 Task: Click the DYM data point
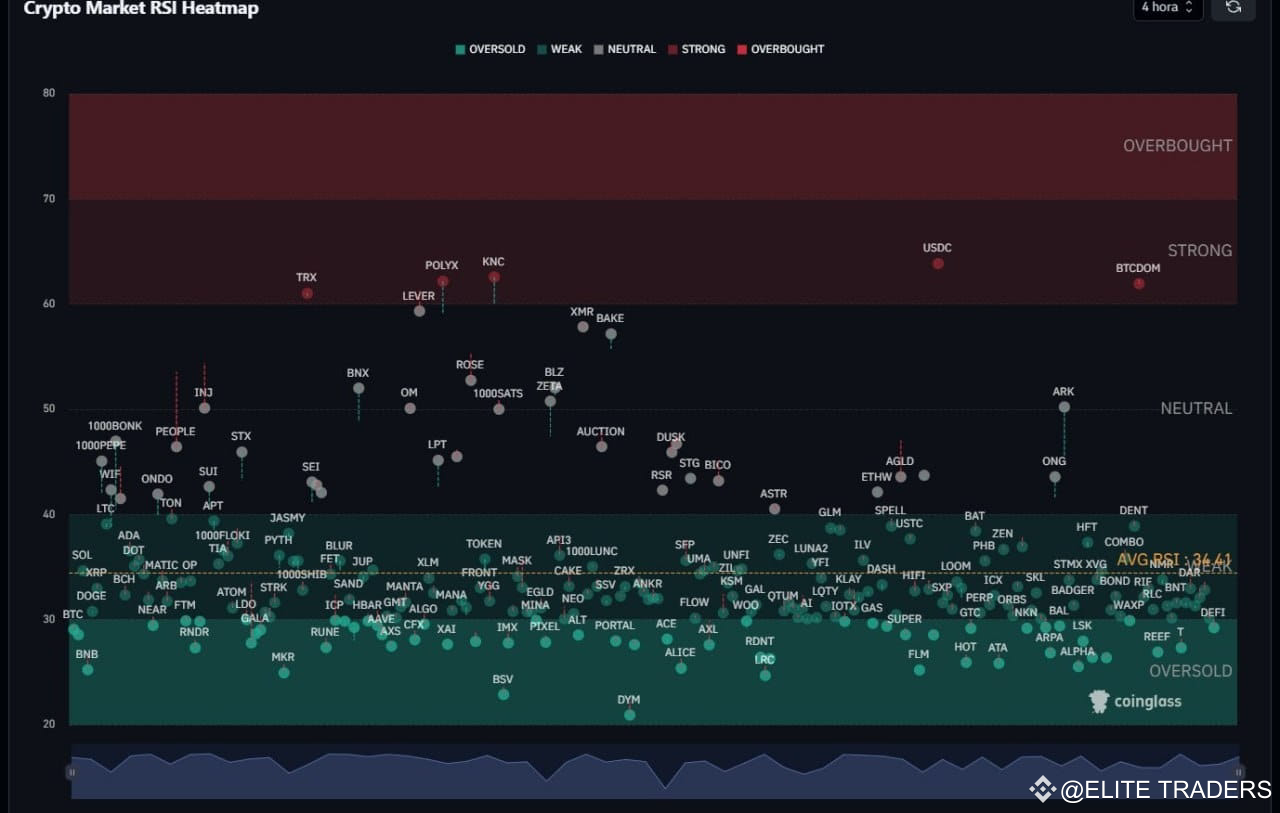(x=629, y=715)
